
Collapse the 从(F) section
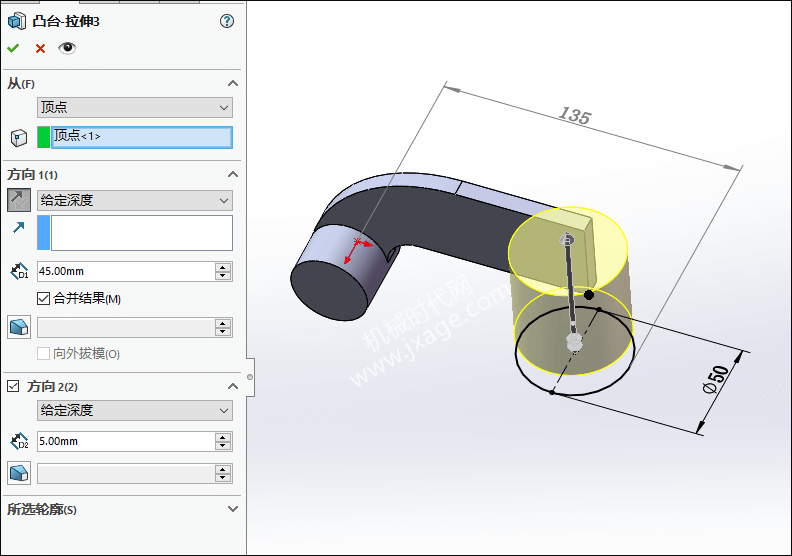(x=233, y=83)
